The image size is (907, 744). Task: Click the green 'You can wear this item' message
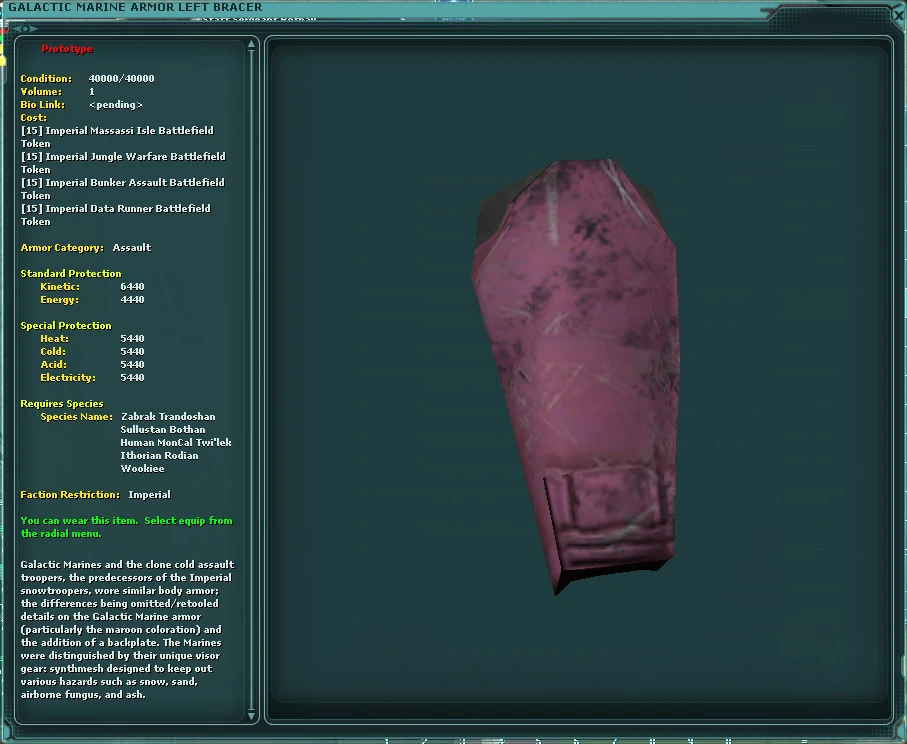pyautogui.click(x=127, y=527)
